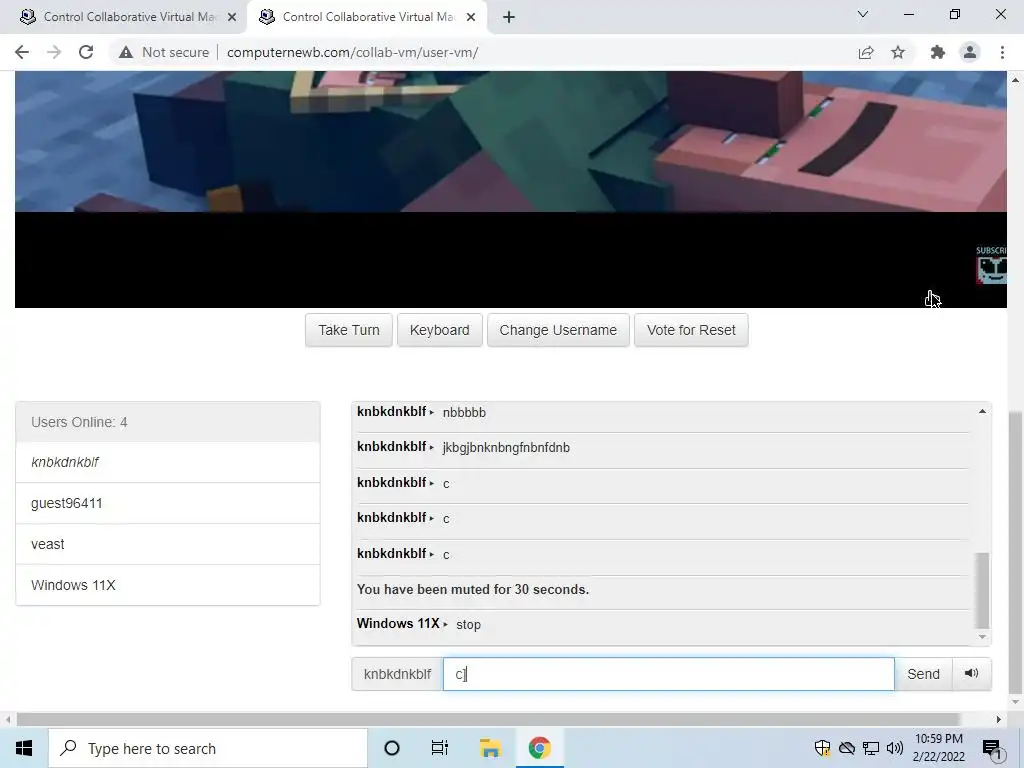Close the first Control Collaborative tab
Screen dimensions: 1024x768
tap(232, 17)
